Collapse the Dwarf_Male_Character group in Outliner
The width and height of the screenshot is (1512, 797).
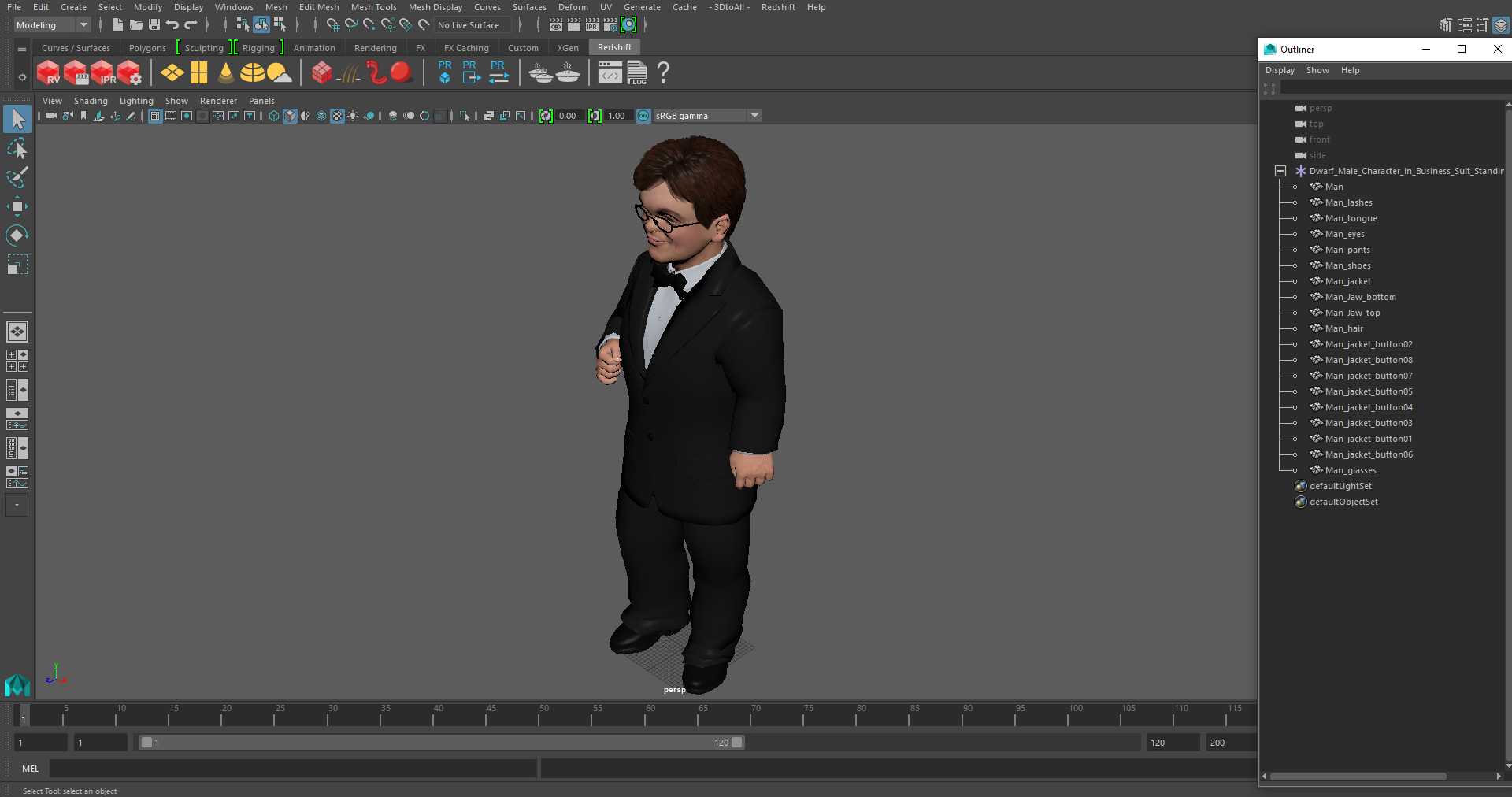(x=1280, y=171)
